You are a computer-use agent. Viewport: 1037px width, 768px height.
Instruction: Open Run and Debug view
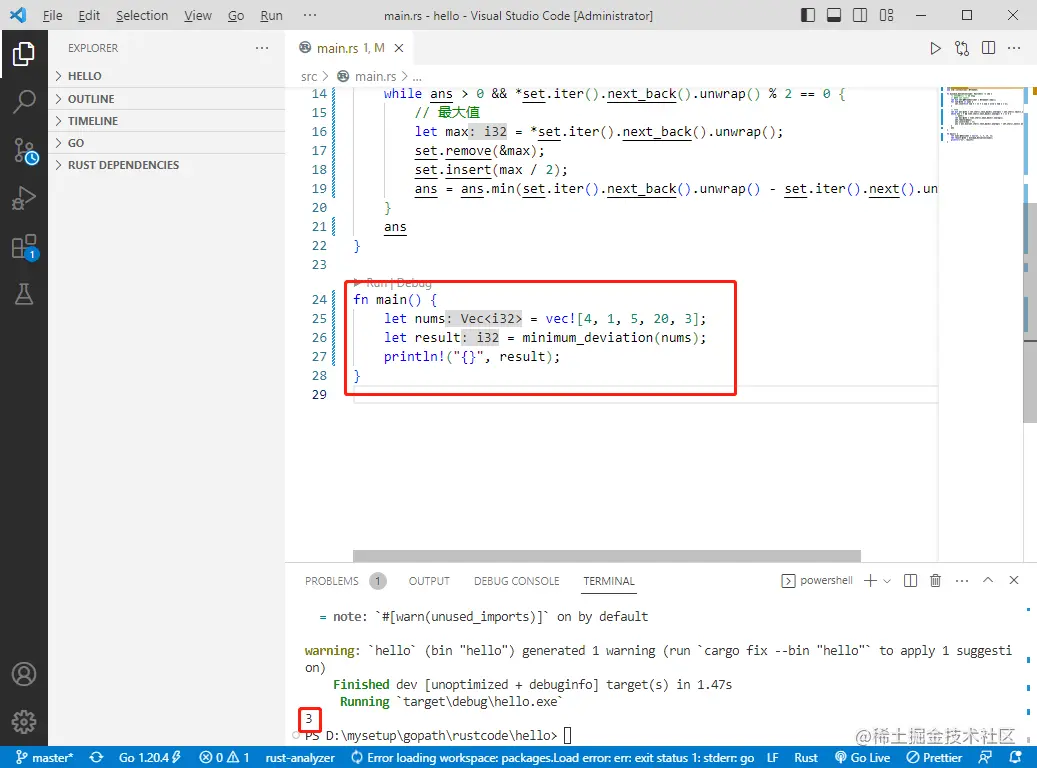[24, 198]
